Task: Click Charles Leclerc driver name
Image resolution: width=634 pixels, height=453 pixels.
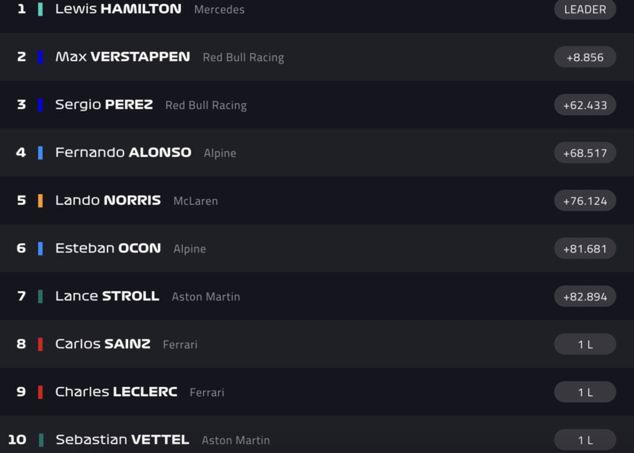Action: point(116,392)
